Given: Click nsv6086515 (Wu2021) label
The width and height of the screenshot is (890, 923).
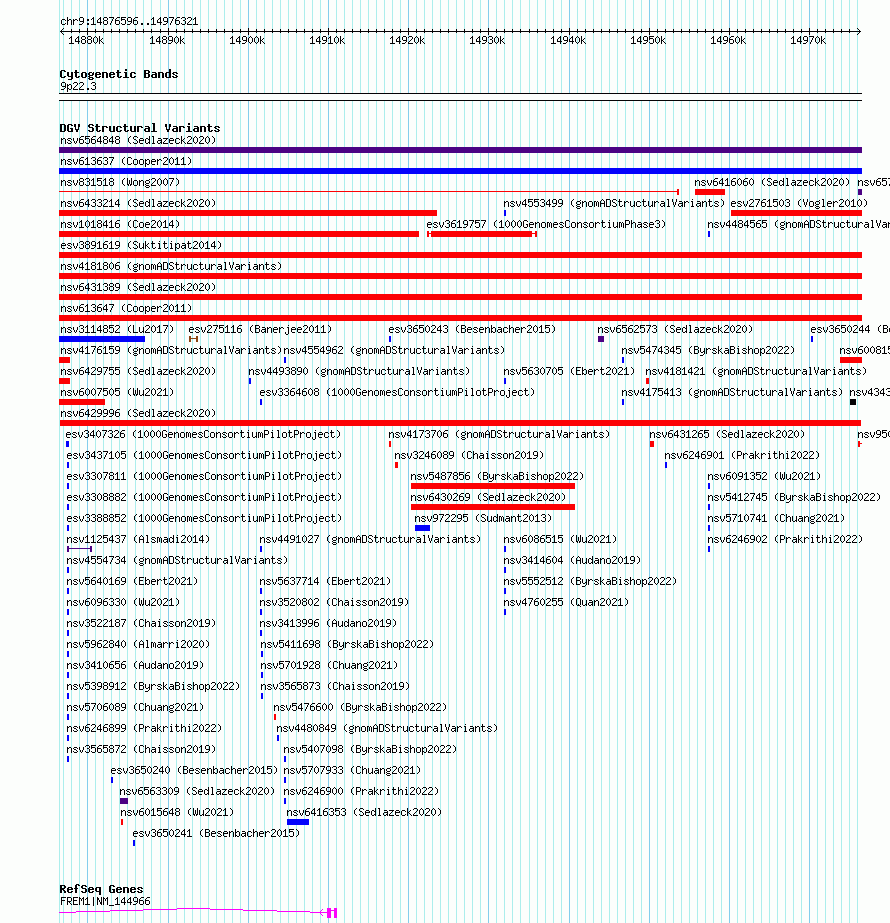Looking at the screenshot, I should pyautogui.click(x=560, y=539).
